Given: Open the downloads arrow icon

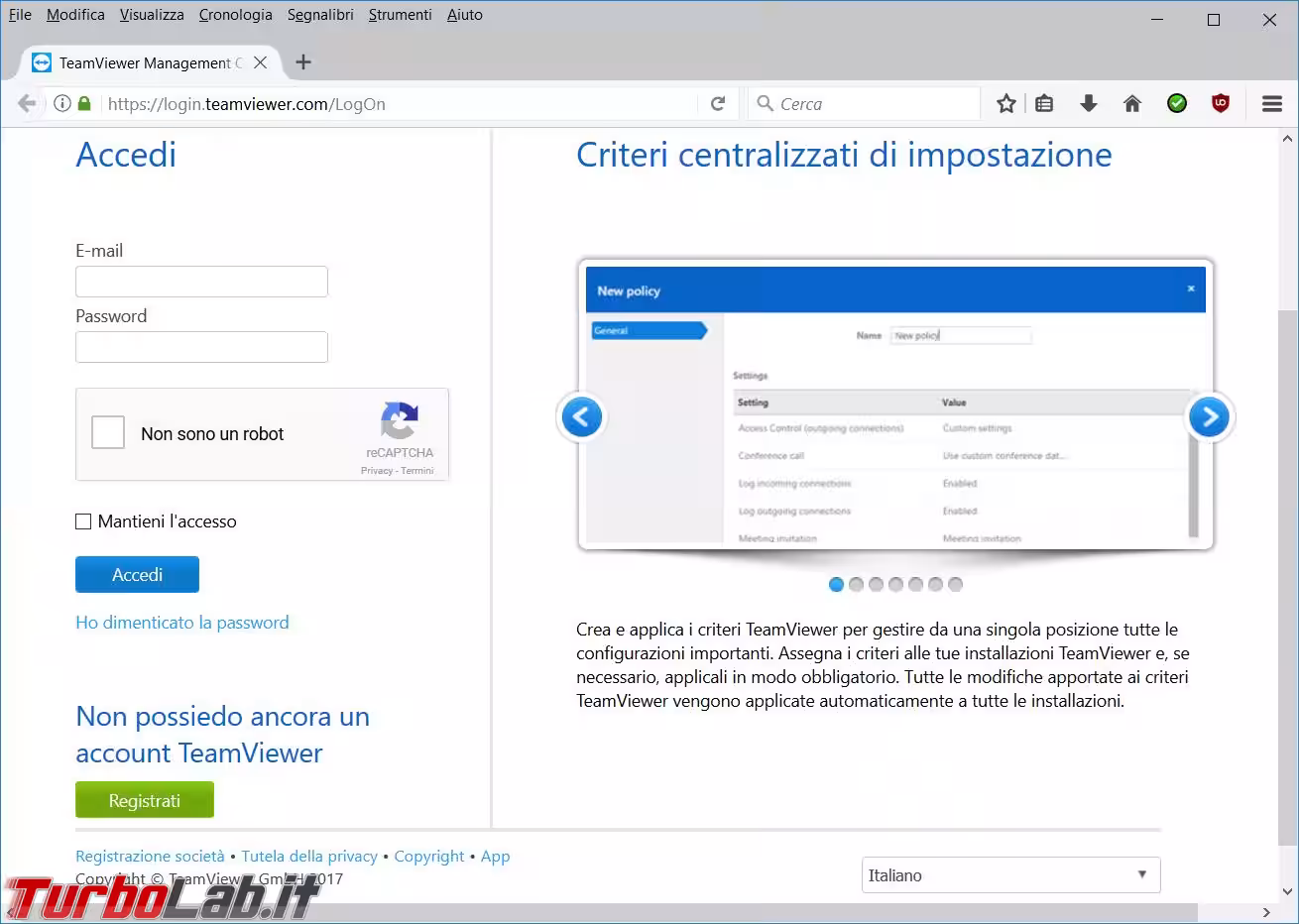Looking at the screenshot, I should coord(1089,103).
